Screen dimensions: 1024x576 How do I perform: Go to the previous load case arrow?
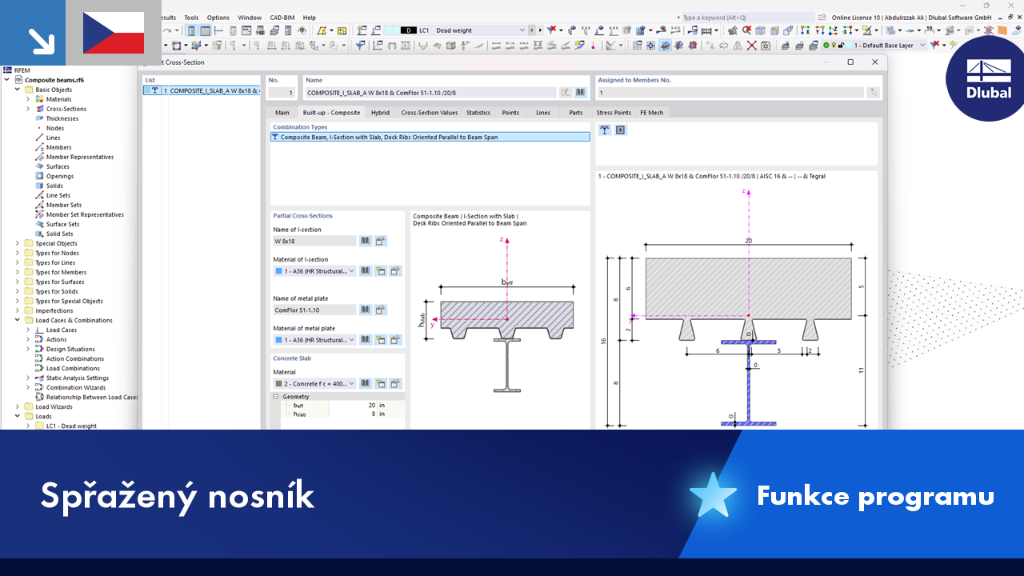(532, 31)
